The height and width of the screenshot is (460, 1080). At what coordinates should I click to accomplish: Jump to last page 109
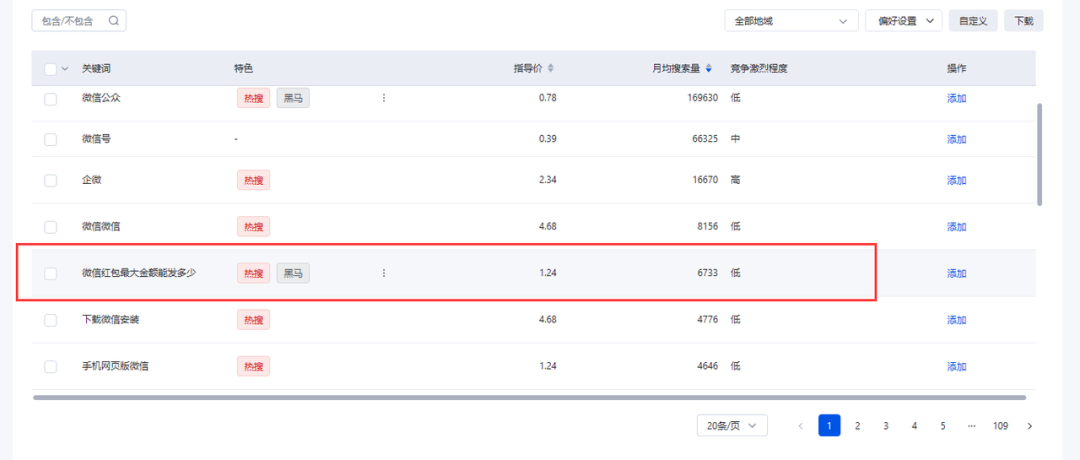(x=1001, y=426)
